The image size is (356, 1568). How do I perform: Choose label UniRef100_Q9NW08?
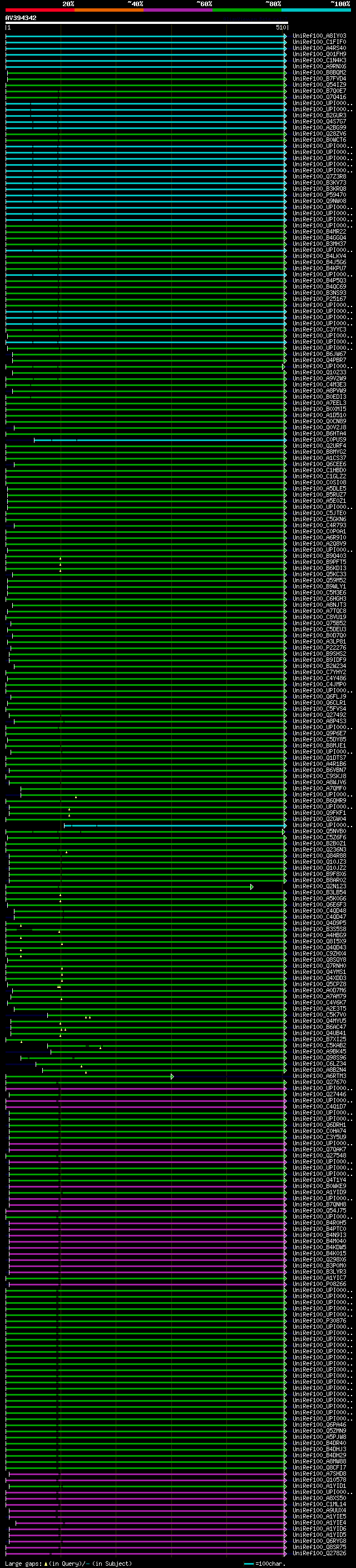(x=319, y=201)
